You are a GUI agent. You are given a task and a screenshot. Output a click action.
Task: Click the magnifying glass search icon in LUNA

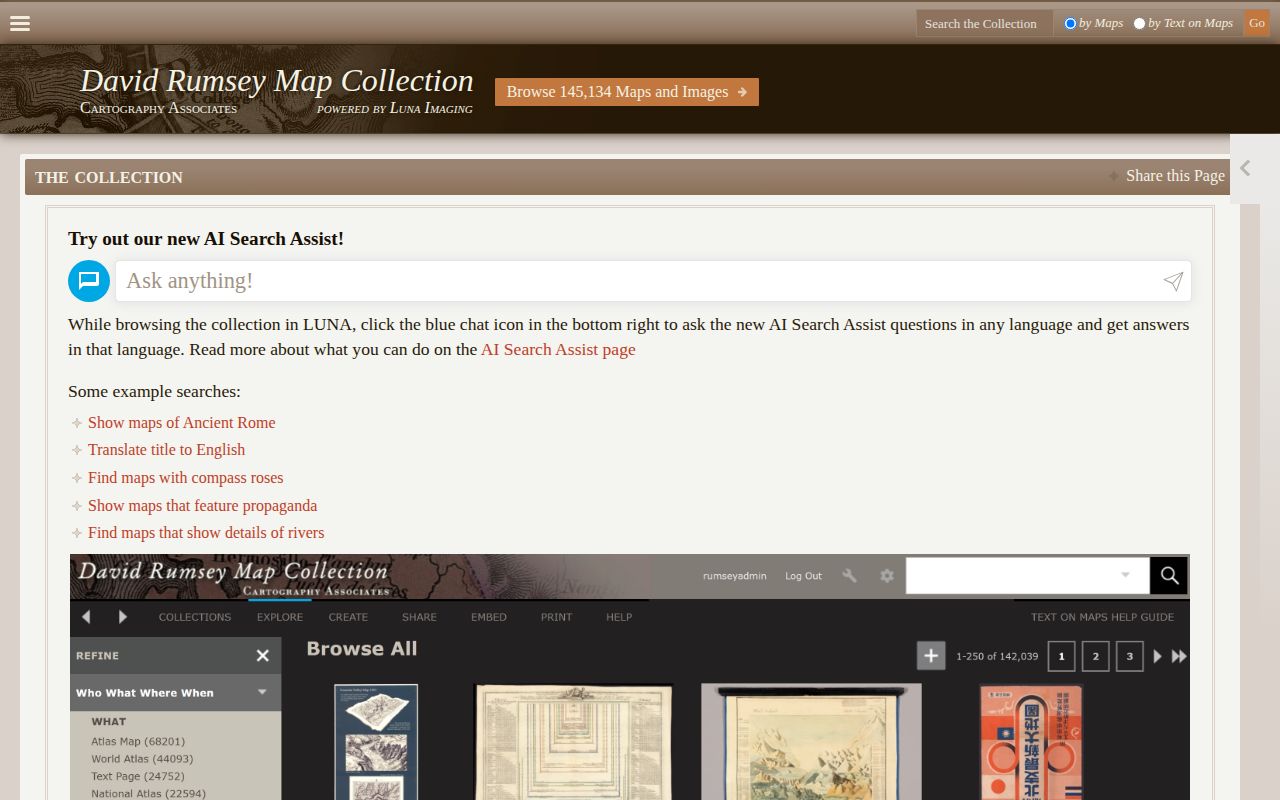pos(1168,576)
